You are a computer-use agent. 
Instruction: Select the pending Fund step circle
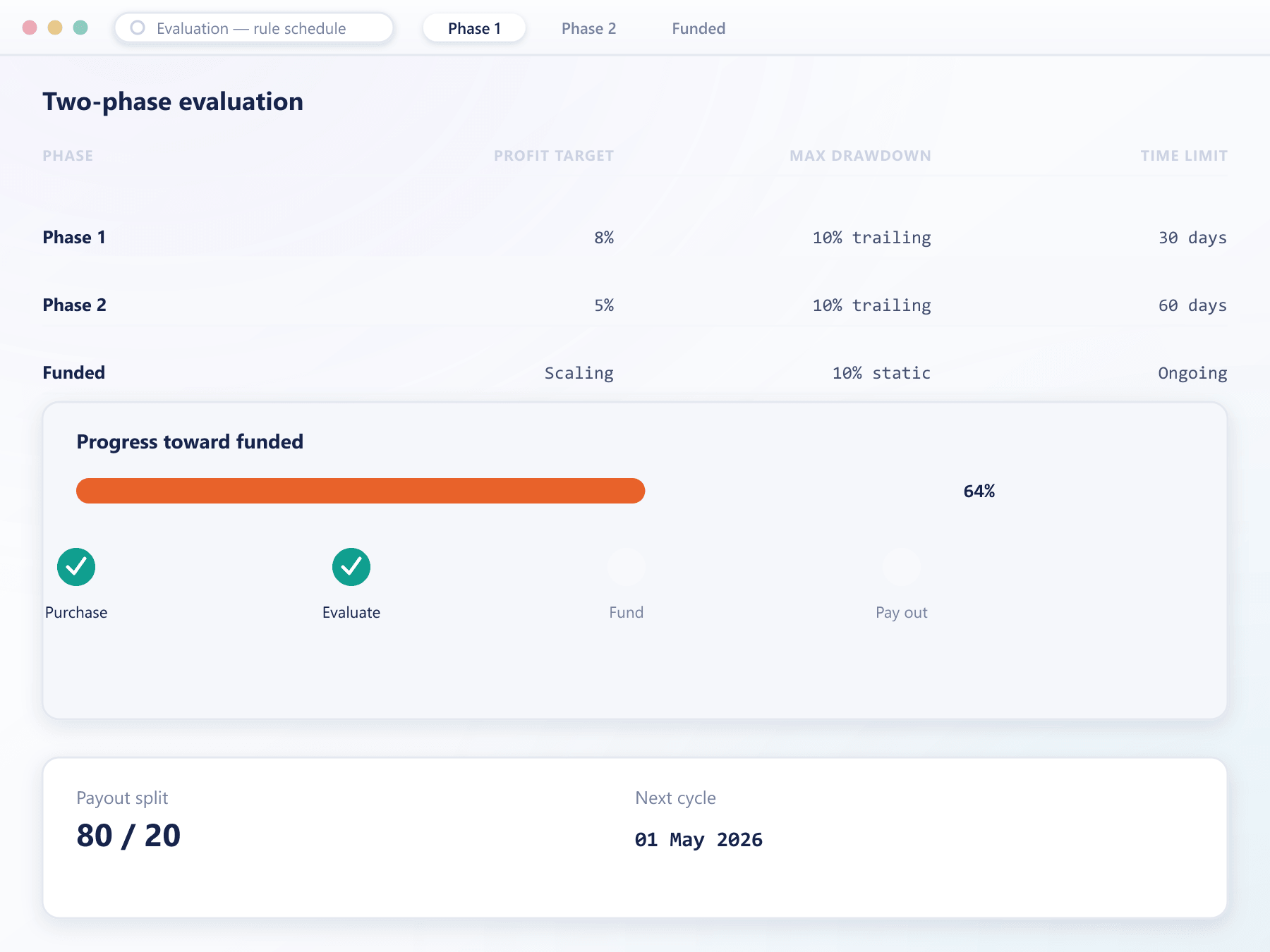tap(627, 567)
